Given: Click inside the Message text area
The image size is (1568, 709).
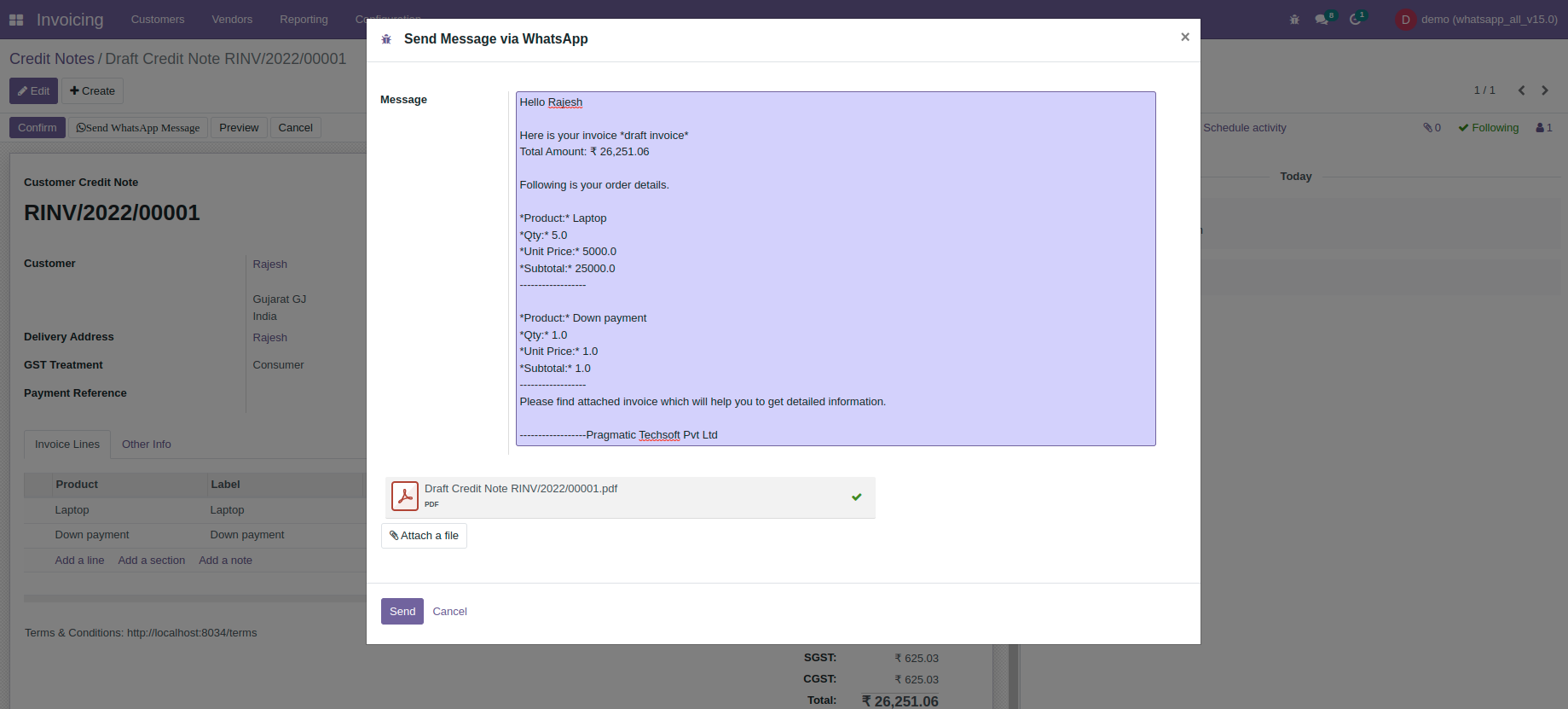Looking at the screenshot, I should 836,269.
